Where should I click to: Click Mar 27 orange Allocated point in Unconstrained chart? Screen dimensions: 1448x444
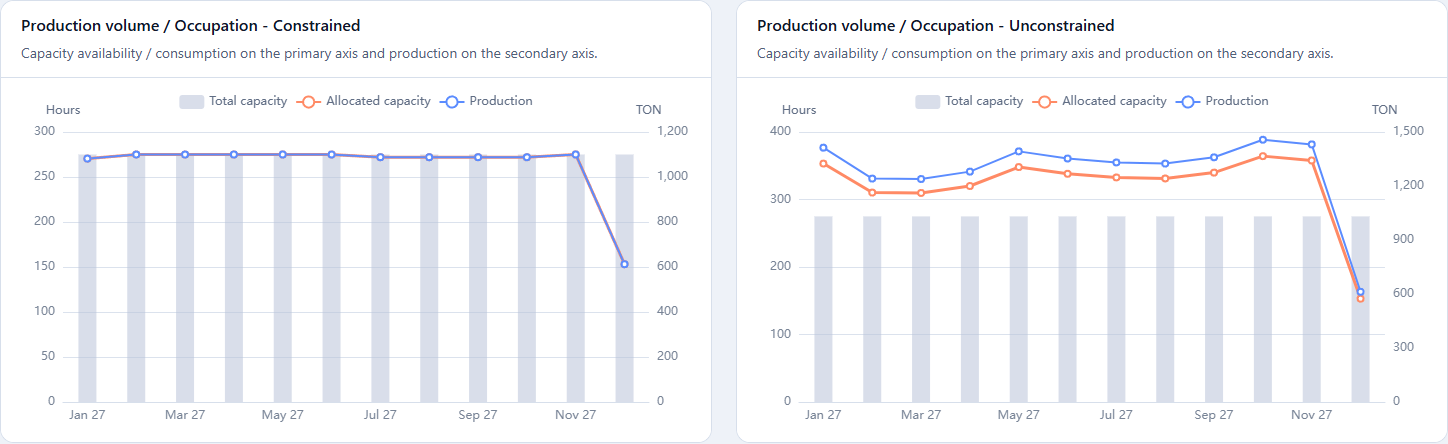[x=921, y=193]
